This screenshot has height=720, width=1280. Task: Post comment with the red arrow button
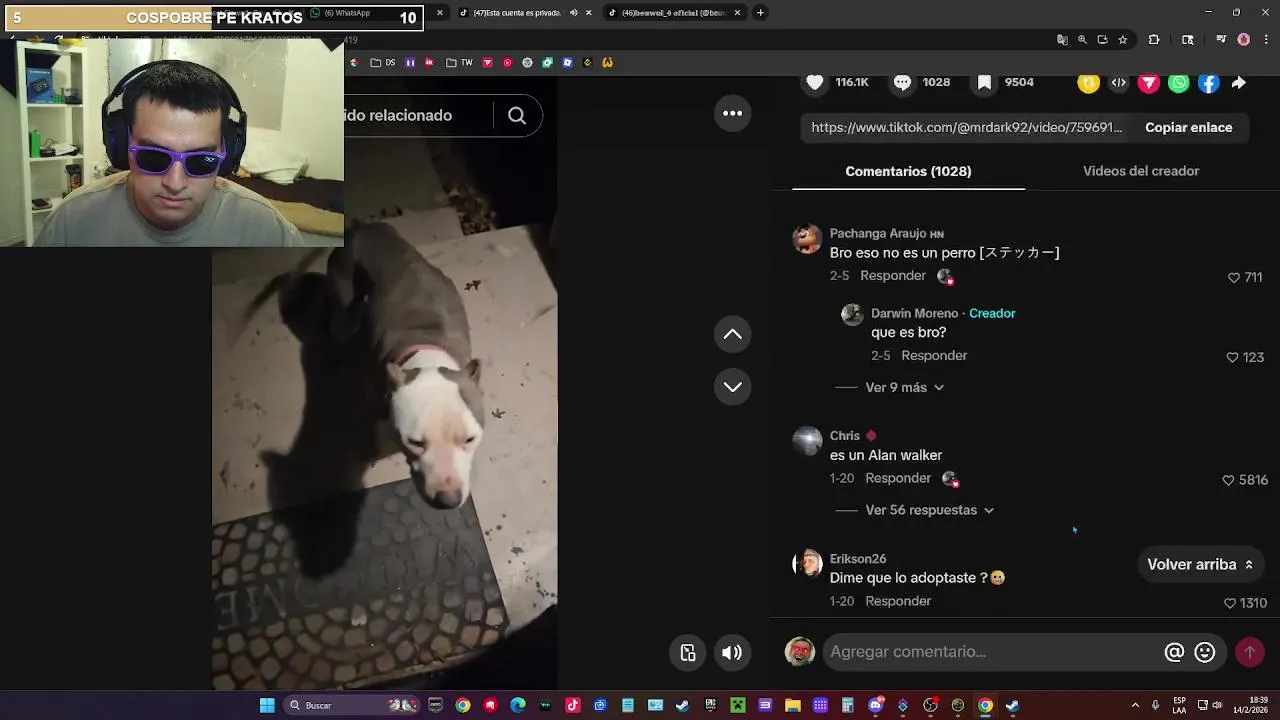(x=1249, y=652)
